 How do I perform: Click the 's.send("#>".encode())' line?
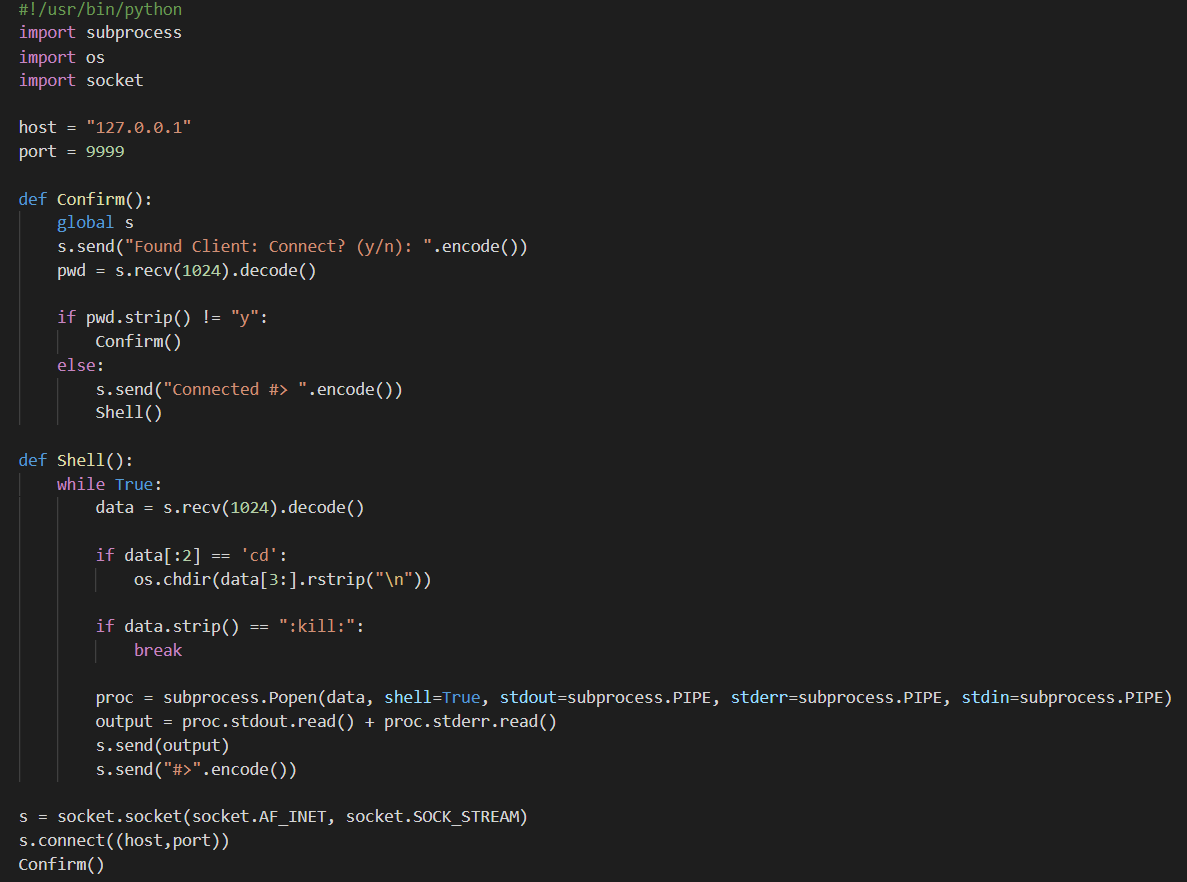point(196,769)
